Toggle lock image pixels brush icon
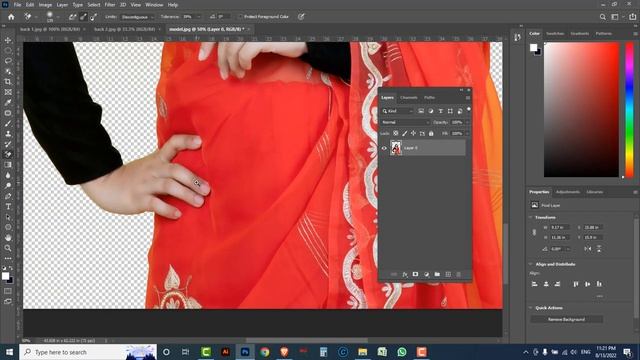The height and width of the screenshot is (360, 640). pos(404,133)
